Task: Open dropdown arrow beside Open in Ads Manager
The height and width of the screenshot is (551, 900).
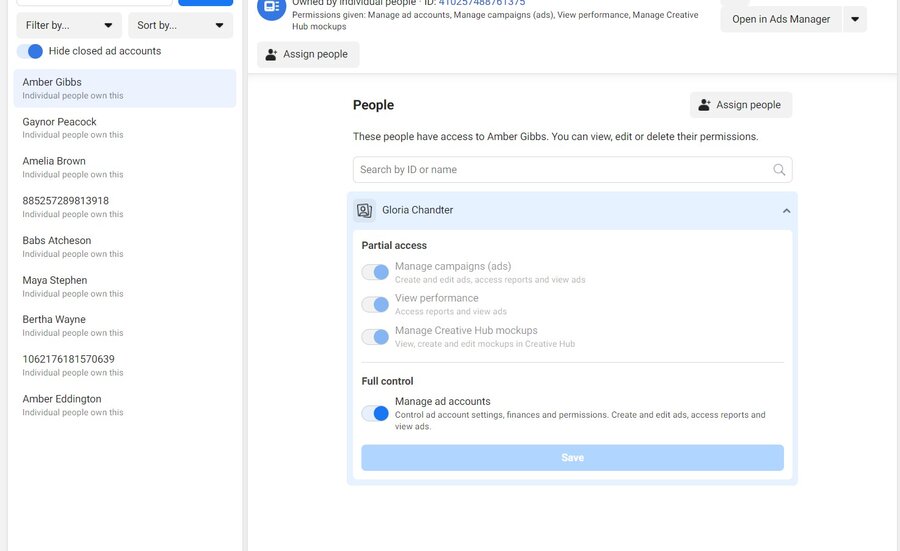Action: click(854, 19)
